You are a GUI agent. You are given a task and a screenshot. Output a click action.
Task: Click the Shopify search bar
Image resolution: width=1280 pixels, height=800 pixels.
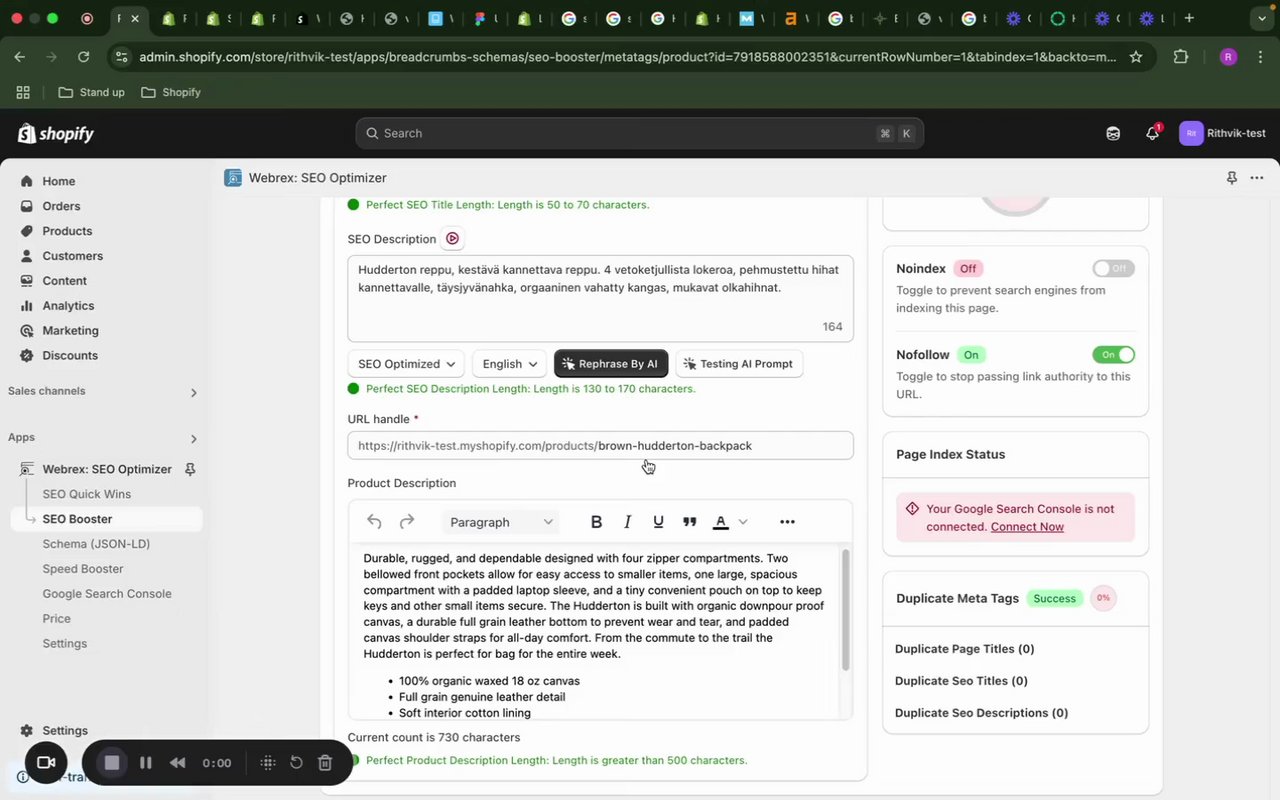(639, 133)
